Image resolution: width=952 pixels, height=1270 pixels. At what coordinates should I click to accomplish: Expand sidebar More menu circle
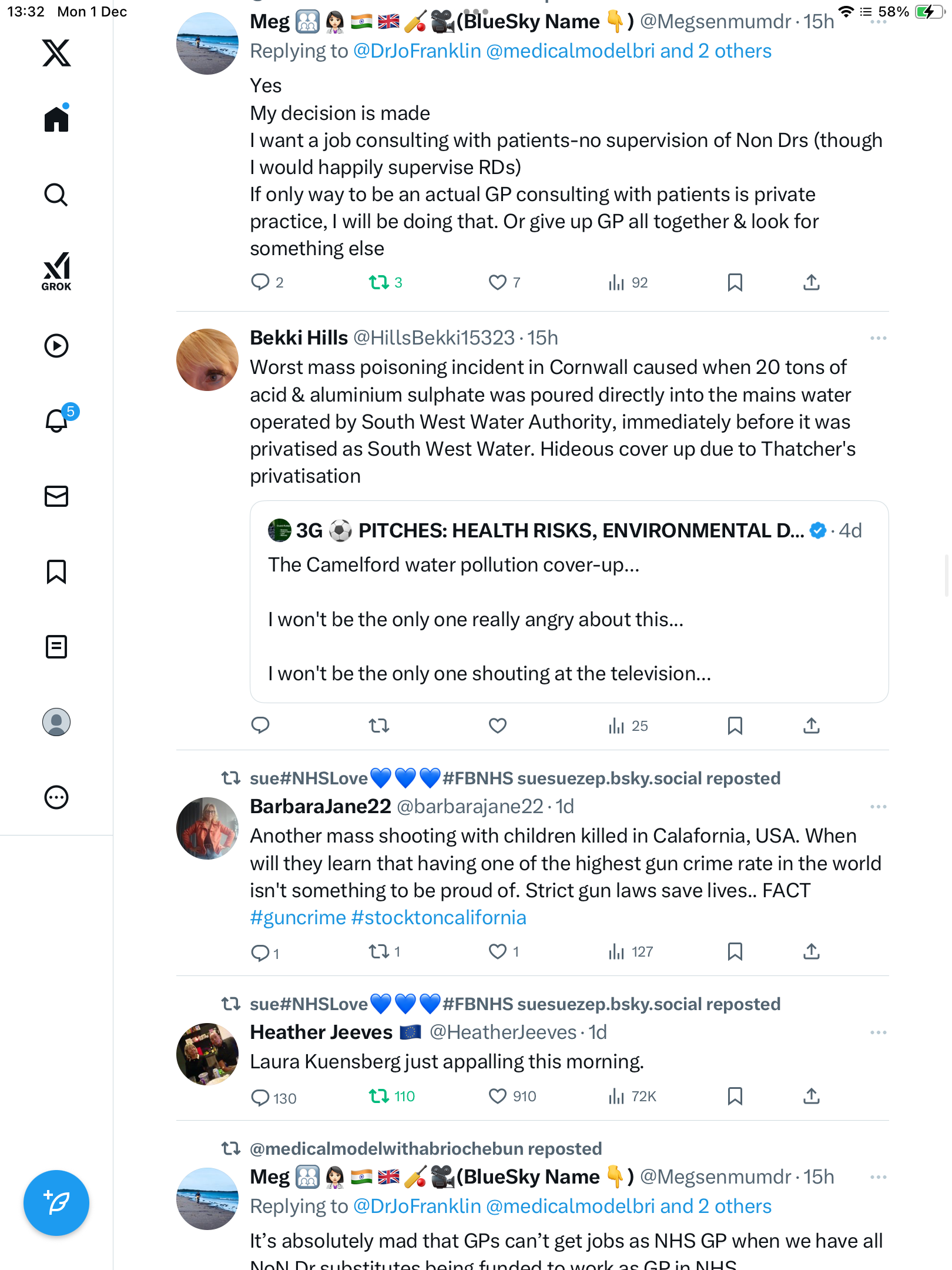tap(56, 797)
